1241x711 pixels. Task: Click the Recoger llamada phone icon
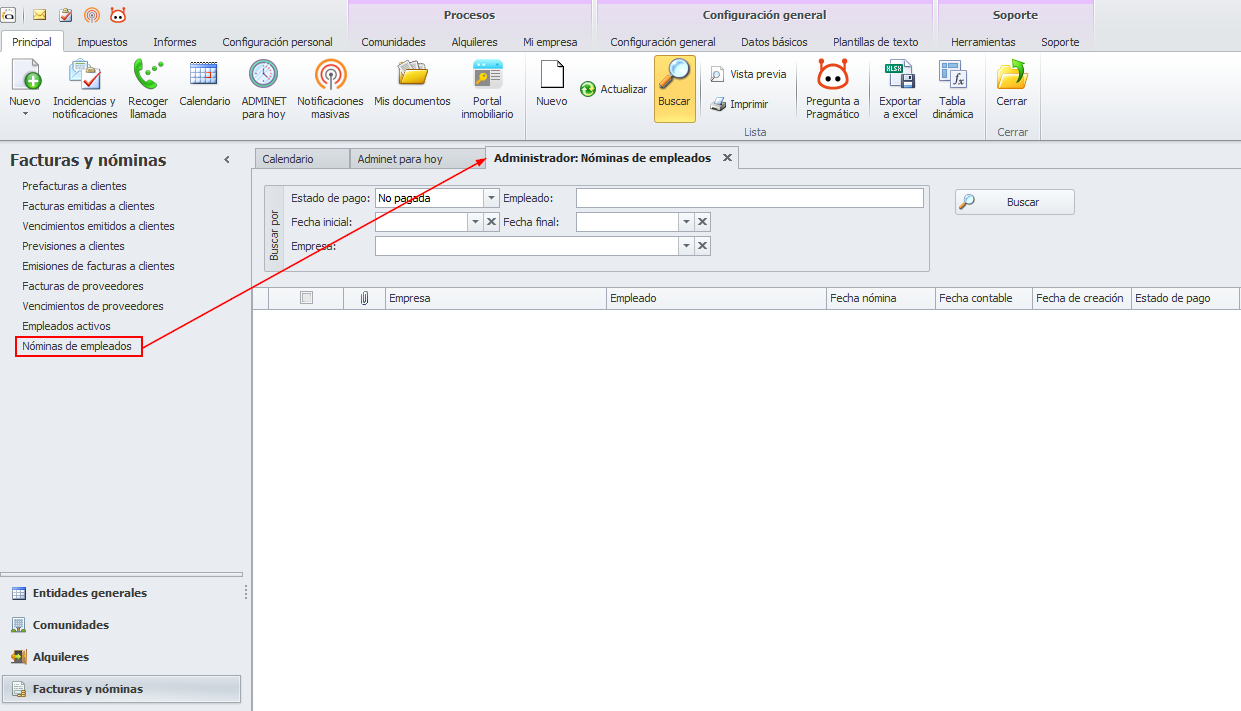[x=148, y=89]
